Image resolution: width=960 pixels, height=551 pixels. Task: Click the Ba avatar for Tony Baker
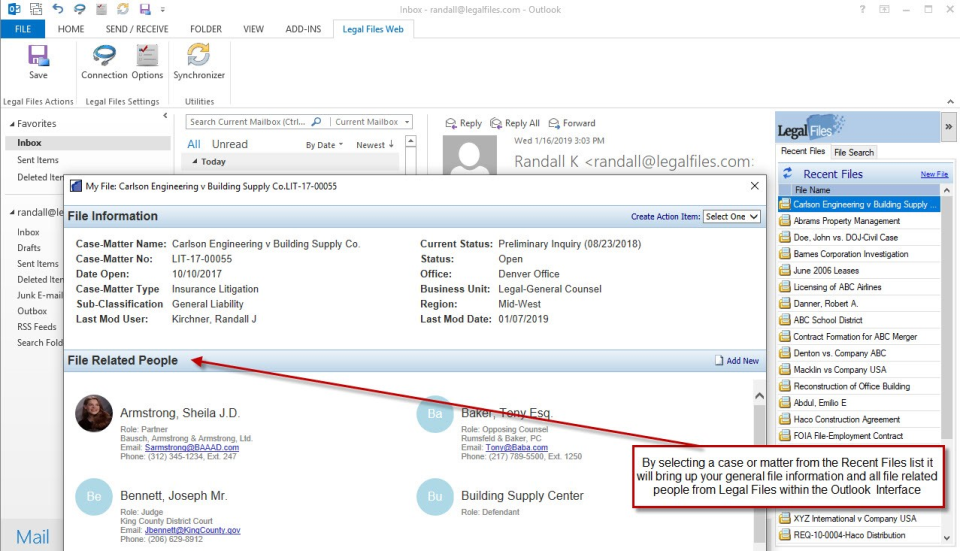(x=435, y=414)
